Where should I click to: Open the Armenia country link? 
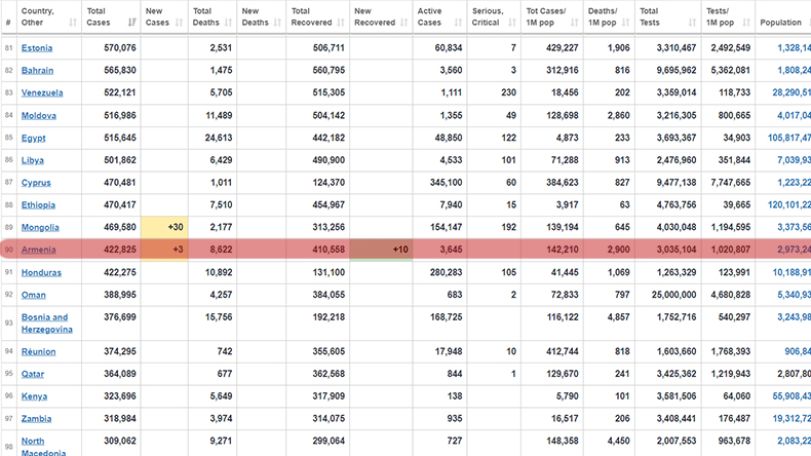click(38, 250)
